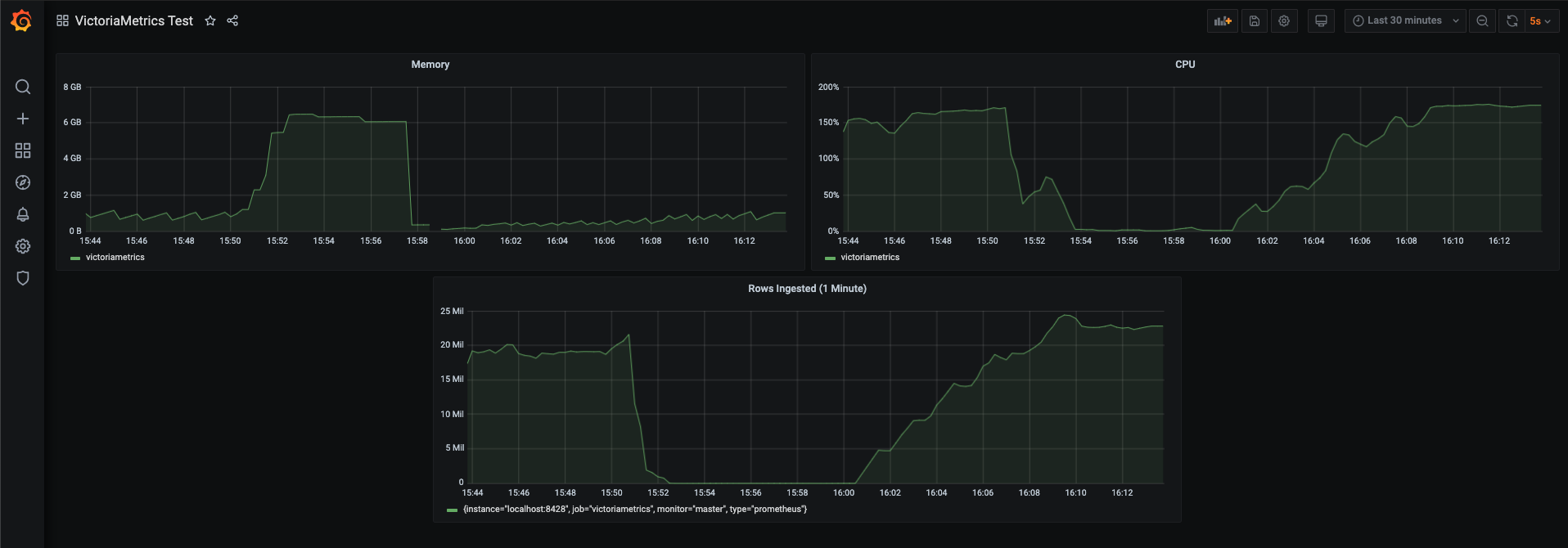
Task: Open the Server Admin shield icon
Action: click(23, 278)
